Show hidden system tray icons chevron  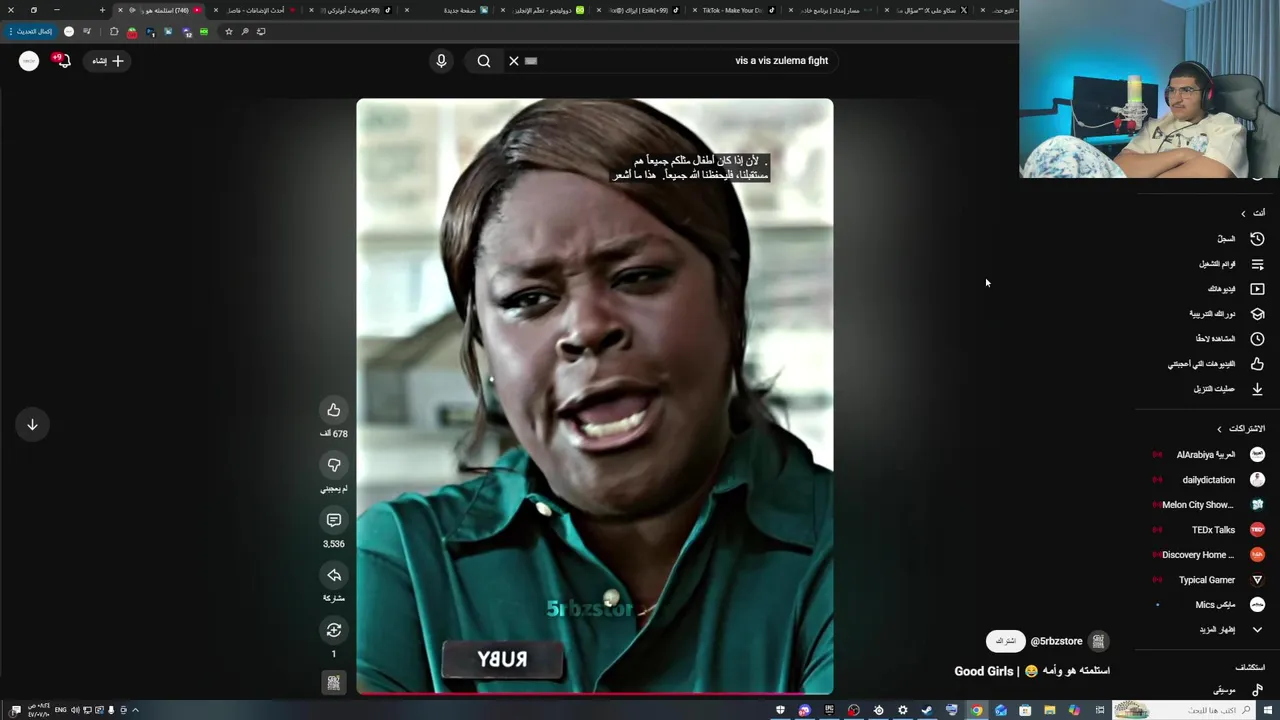135,710
